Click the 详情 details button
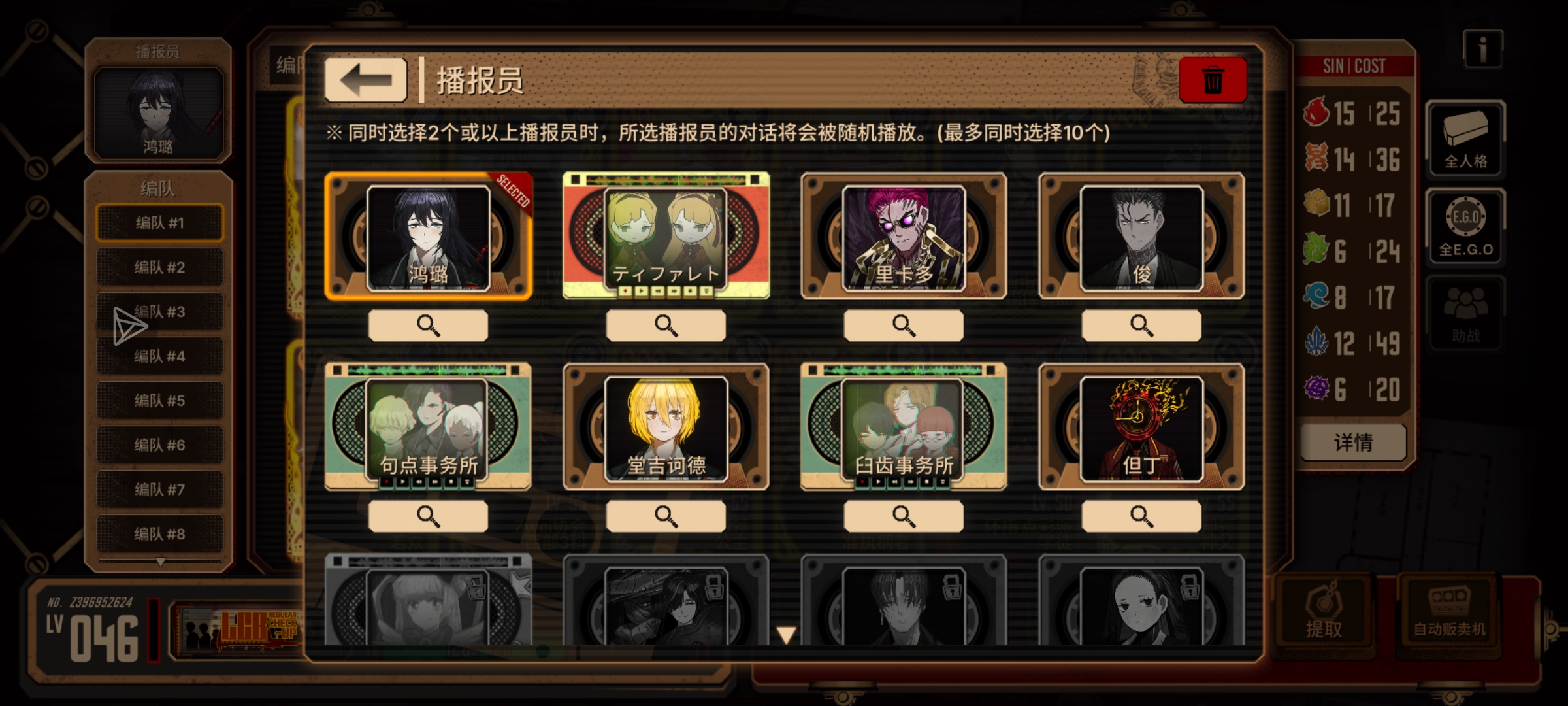Screen dimensions: 1568x706 tap(1353, 443)
